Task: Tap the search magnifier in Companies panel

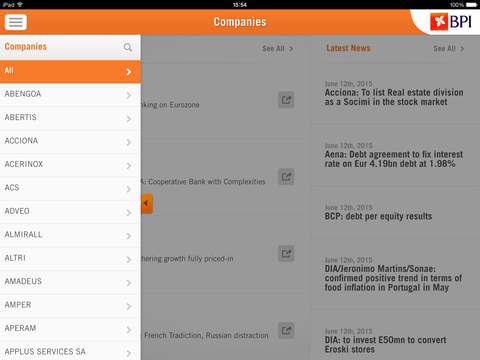Action: (128, 47)
